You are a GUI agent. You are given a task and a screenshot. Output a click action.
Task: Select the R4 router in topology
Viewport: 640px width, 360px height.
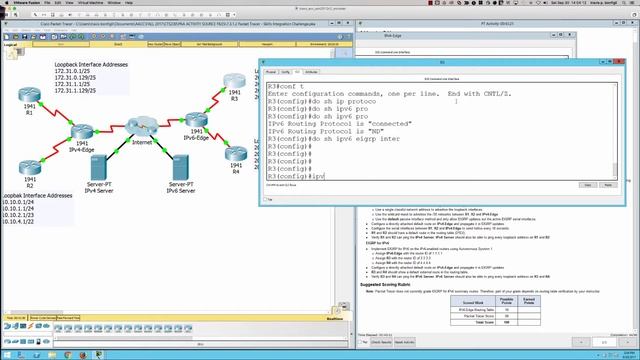pos(236,154)
